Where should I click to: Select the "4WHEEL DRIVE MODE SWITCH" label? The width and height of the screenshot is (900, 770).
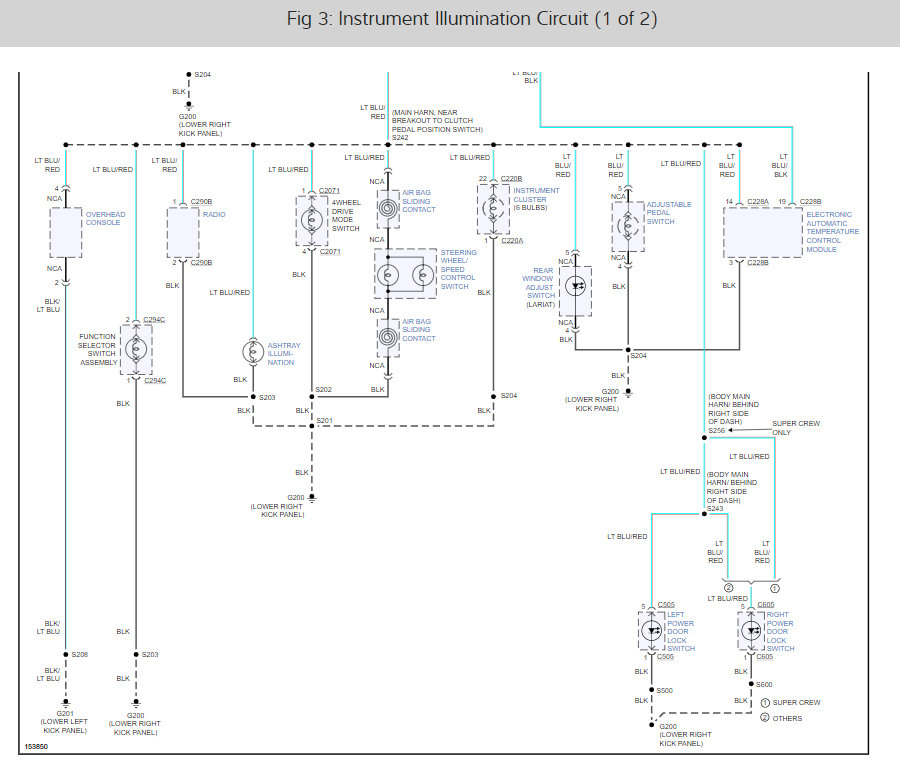346,215
